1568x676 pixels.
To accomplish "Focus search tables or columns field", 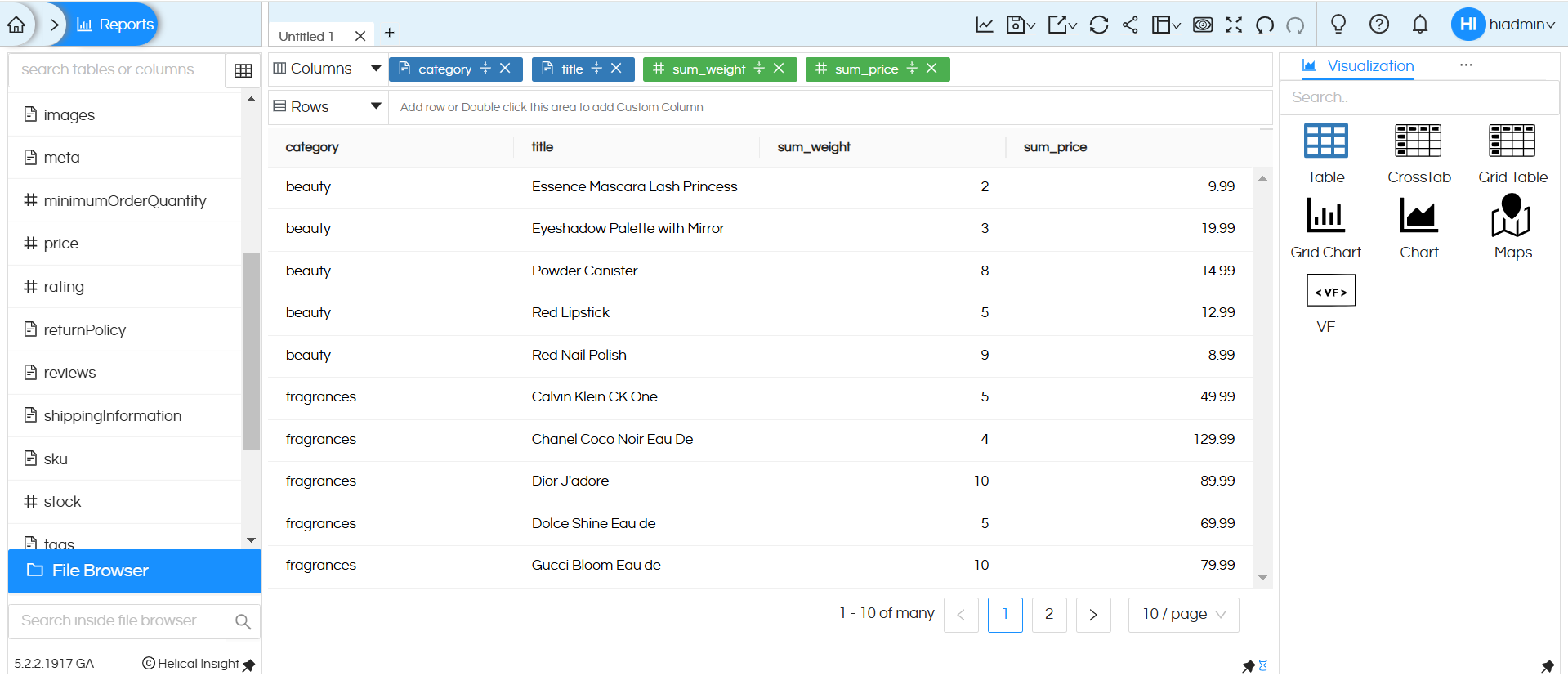I will coord(117,69).
